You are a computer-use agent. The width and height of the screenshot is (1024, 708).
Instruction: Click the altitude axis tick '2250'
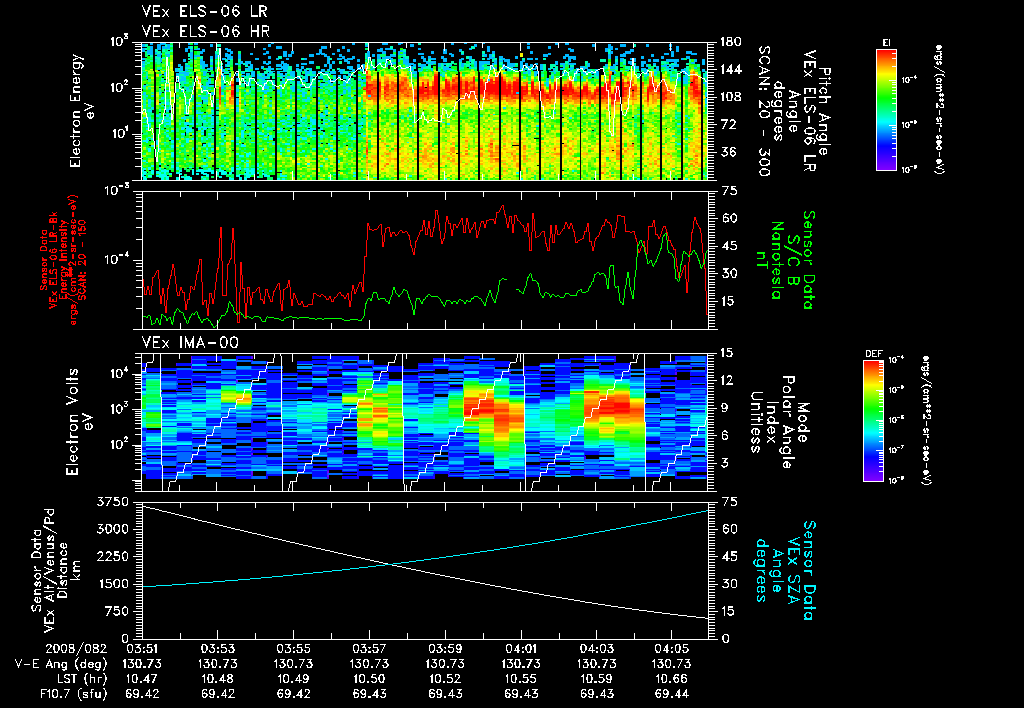(112, 556)
